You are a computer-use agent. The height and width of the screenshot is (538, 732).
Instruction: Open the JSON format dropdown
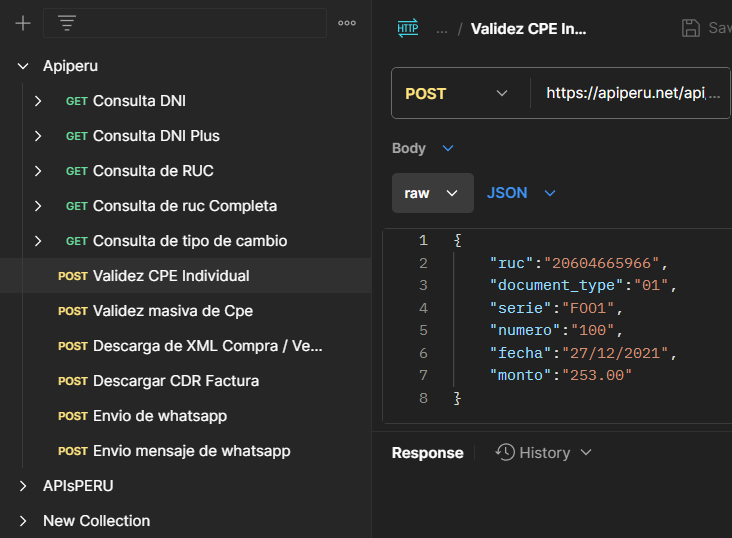coord(521,193)
